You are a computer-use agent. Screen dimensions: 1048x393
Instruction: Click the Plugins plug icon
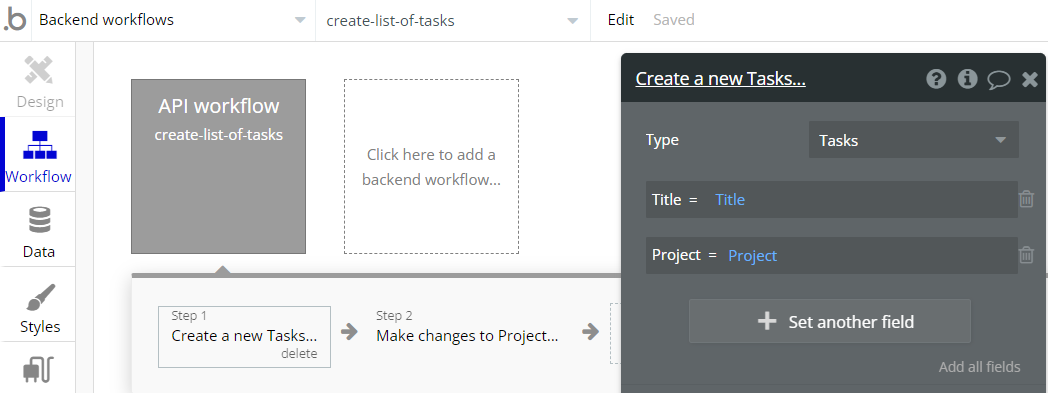[39, 371]
